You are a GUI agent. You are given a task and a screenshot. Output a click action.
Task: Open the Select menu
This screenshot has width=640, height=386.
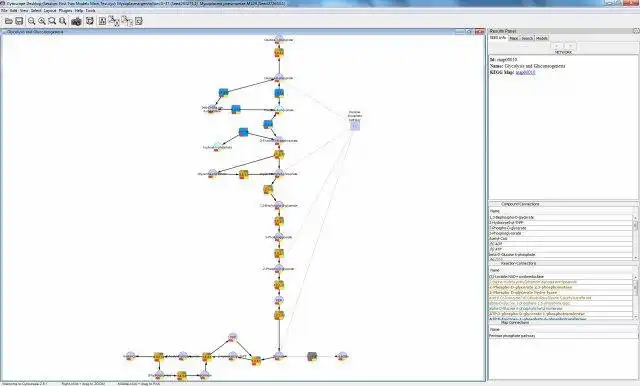(36, 11)
